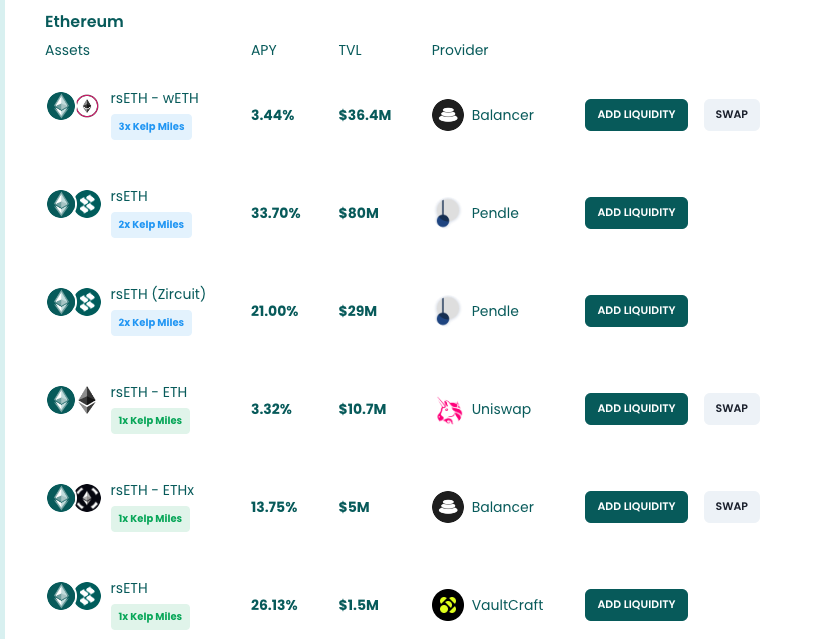Click the wETH token icon in first row
This screenshot has width=818, height=639.
(87, 106)
